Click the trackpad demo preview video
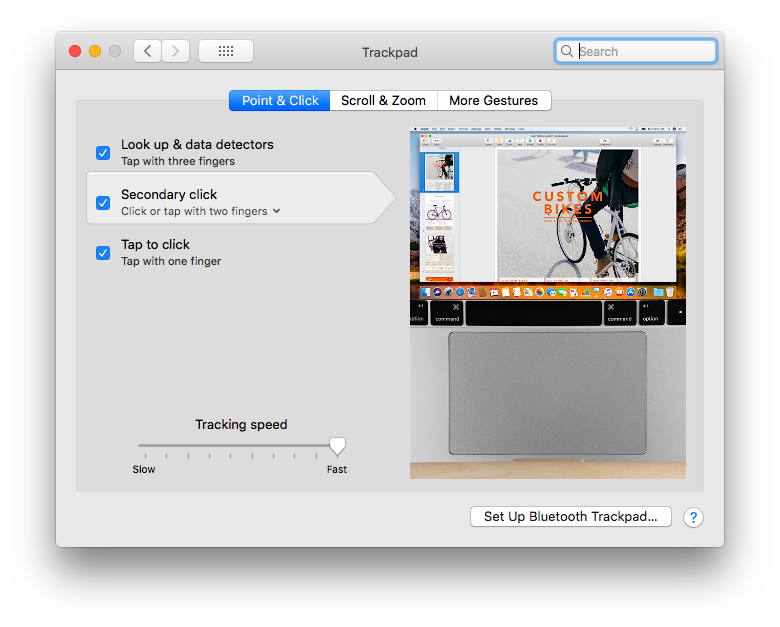Image resolution: width=780 pixels, height=627 pixels. [x=548, y=303]
